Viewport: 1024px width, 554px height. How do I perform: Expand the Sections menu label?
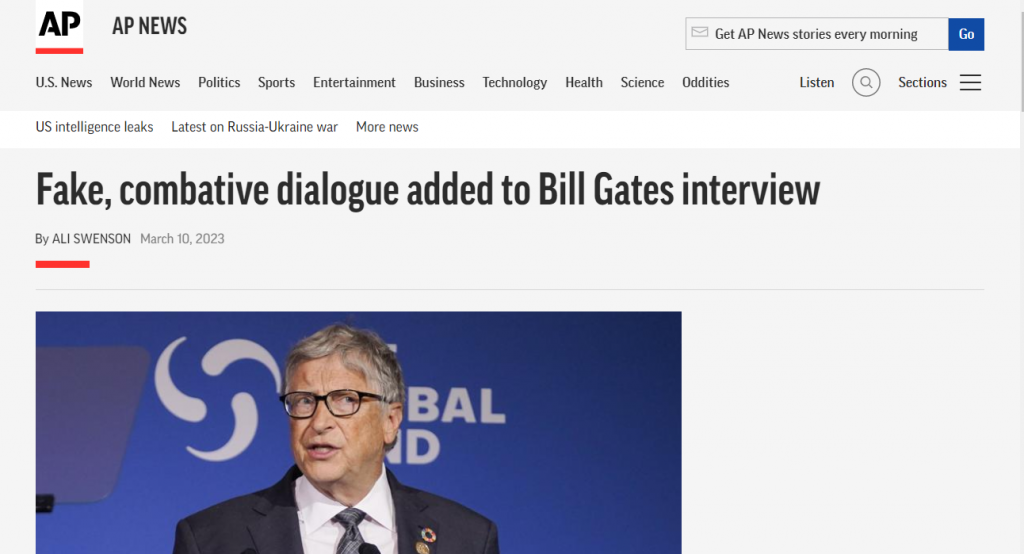coord(922,82)
